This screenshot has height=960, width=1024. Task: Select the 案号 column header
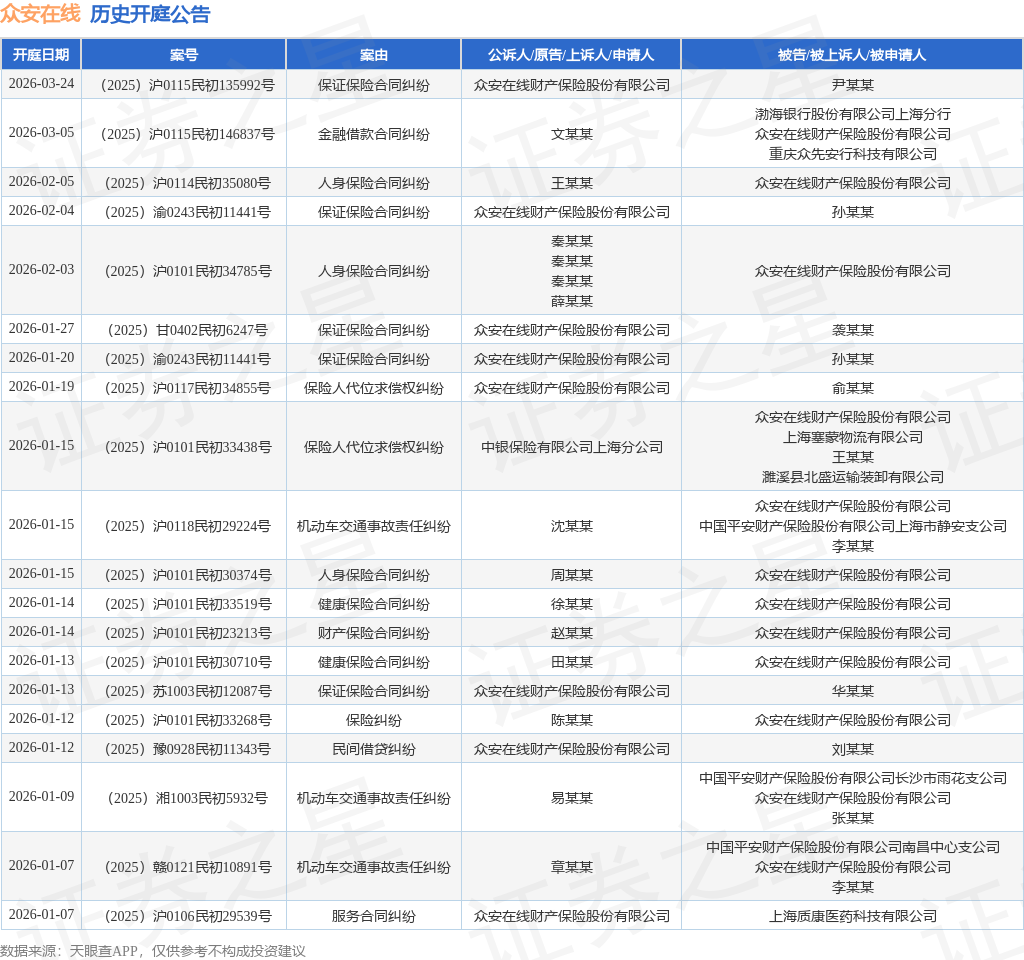point(184,55)
